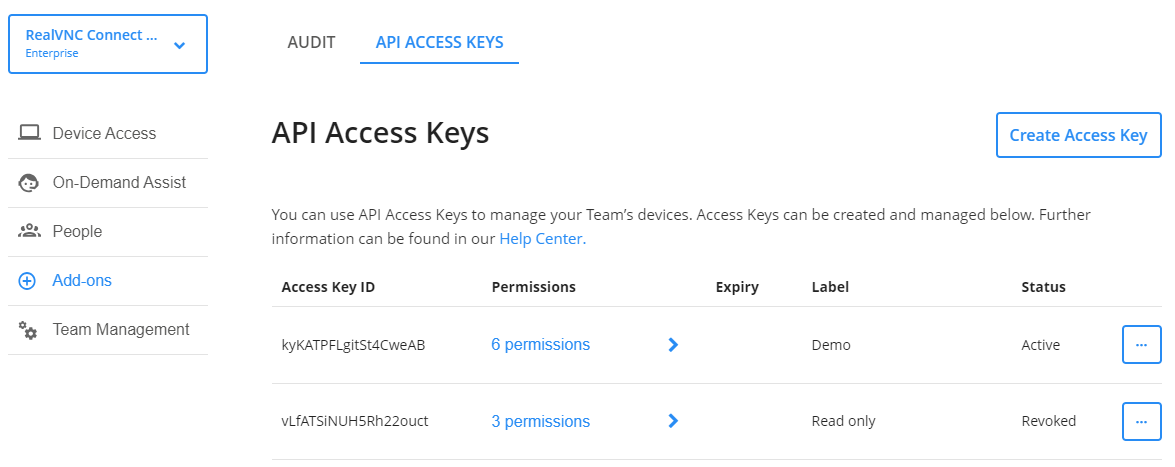Select access key ID kyKATPFLgitSt4CweAB

[x=353, y=345]
